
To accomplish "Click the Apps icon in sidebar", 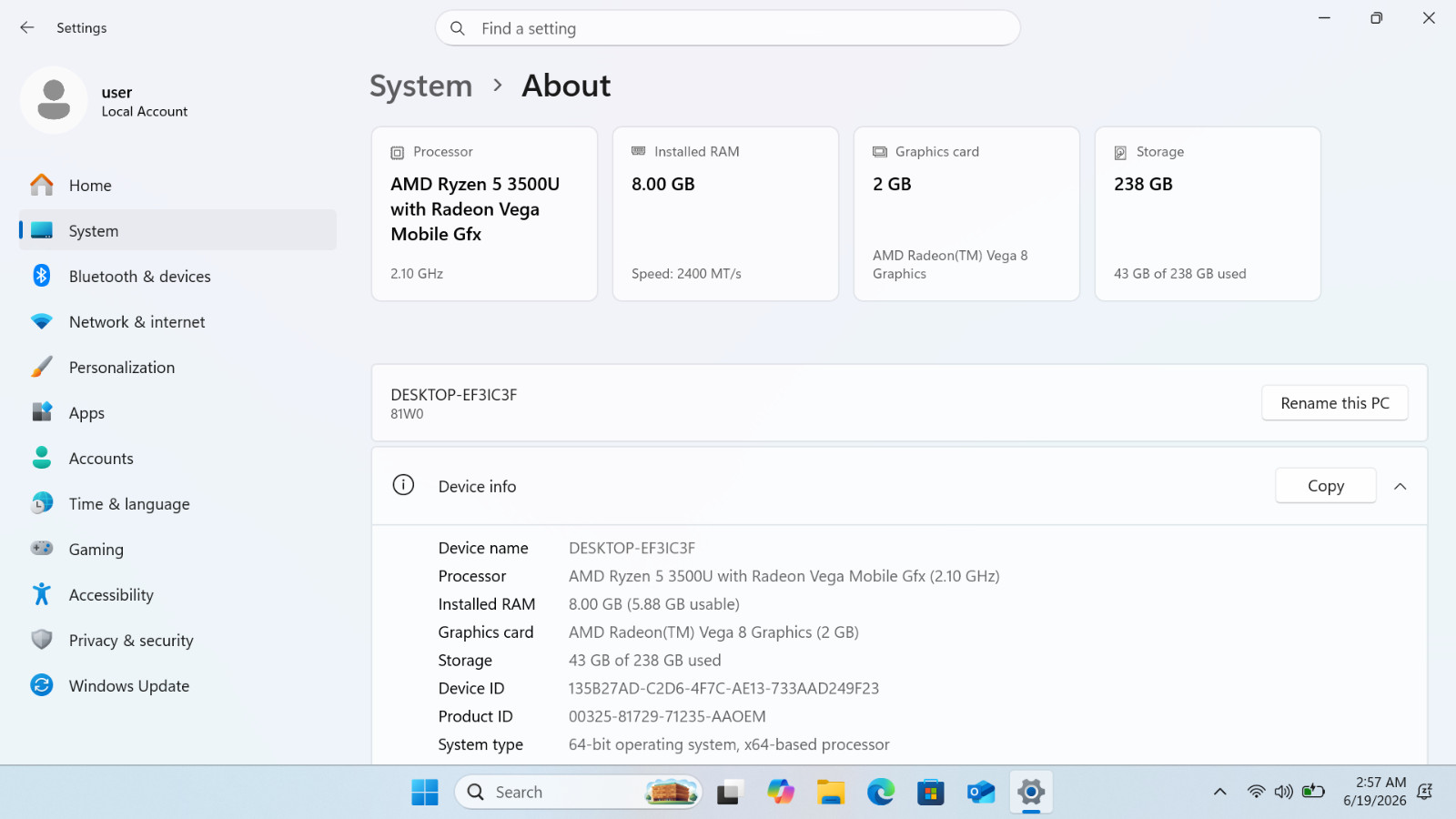I will click(x=42, y=412).
